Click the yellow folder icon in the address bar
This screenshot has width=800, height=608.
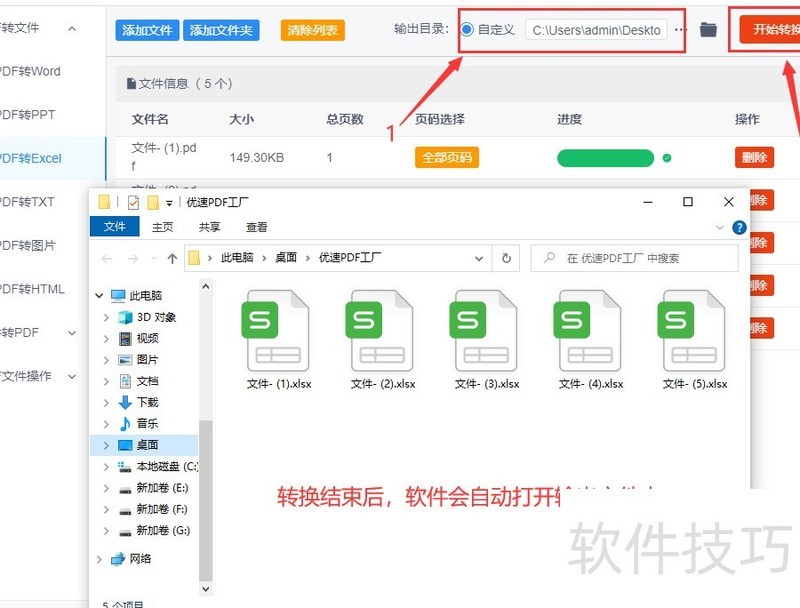[192, 258]
